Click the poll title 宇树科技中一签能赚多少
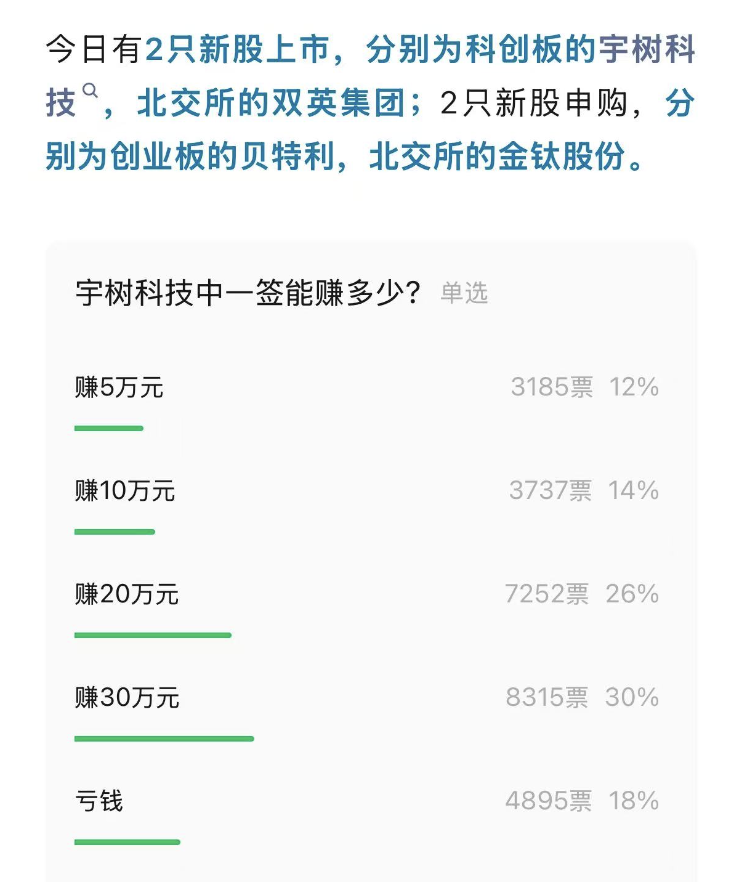 [x=248, y=292]
